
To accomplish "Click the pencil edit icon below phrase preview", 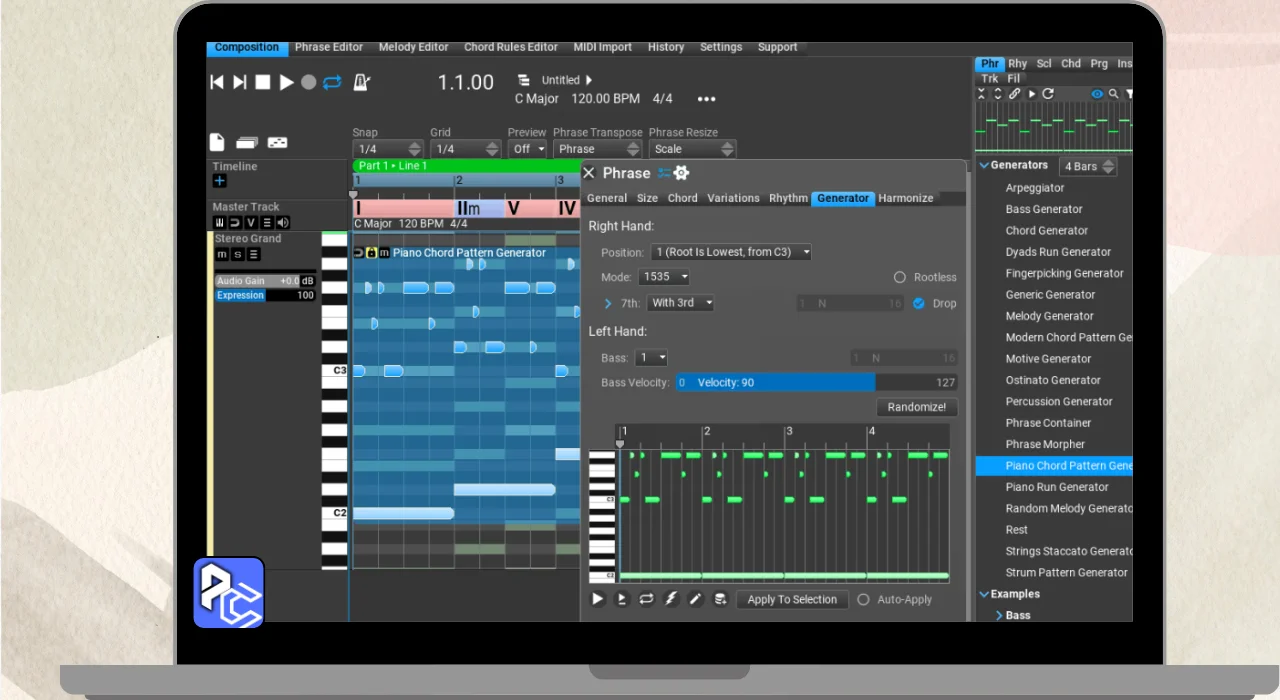I will (x=695, y=599).
